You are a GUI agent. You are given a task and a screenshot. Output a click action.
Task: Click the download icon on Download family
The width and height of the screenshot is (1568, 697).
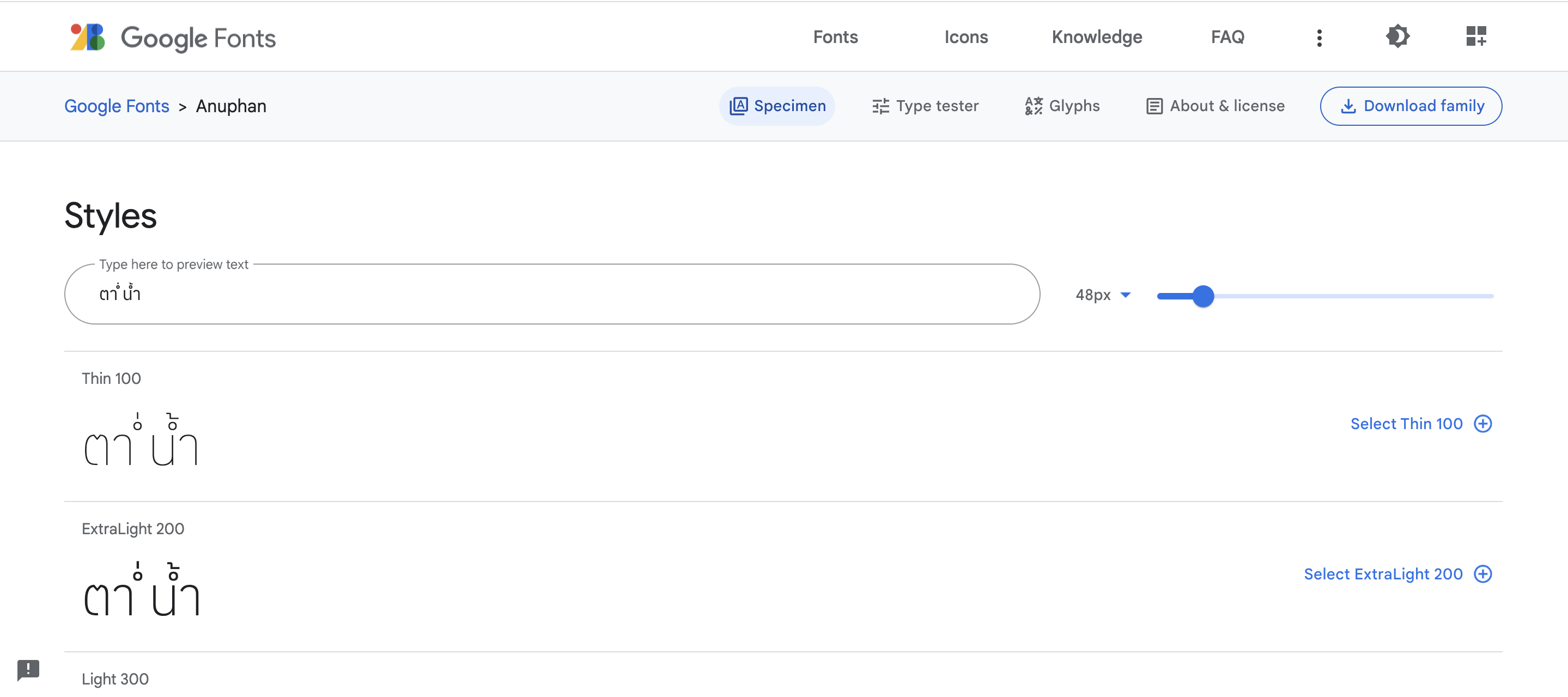(x=1350, y=105)
